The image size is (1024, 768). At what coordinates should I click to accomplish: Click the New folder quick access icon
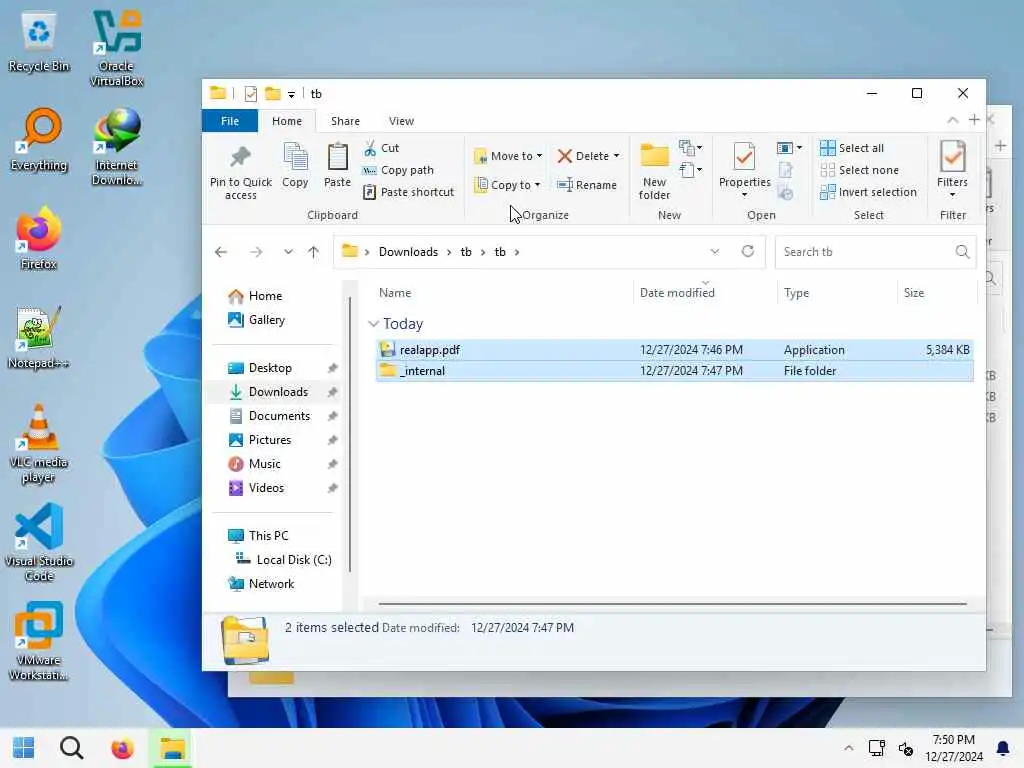[272, 94]
